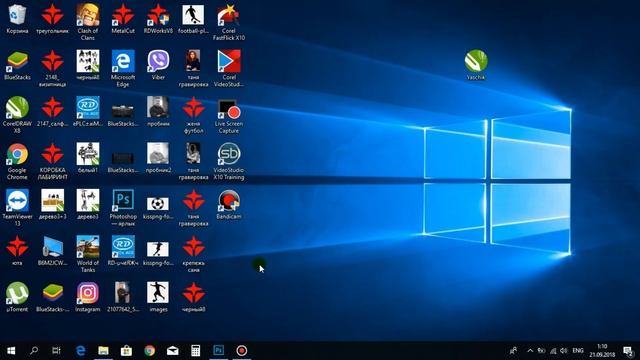Viewport: 640px width, 360px height.
Task: Select the дерево3+3 file
Action: click(52, 205)
